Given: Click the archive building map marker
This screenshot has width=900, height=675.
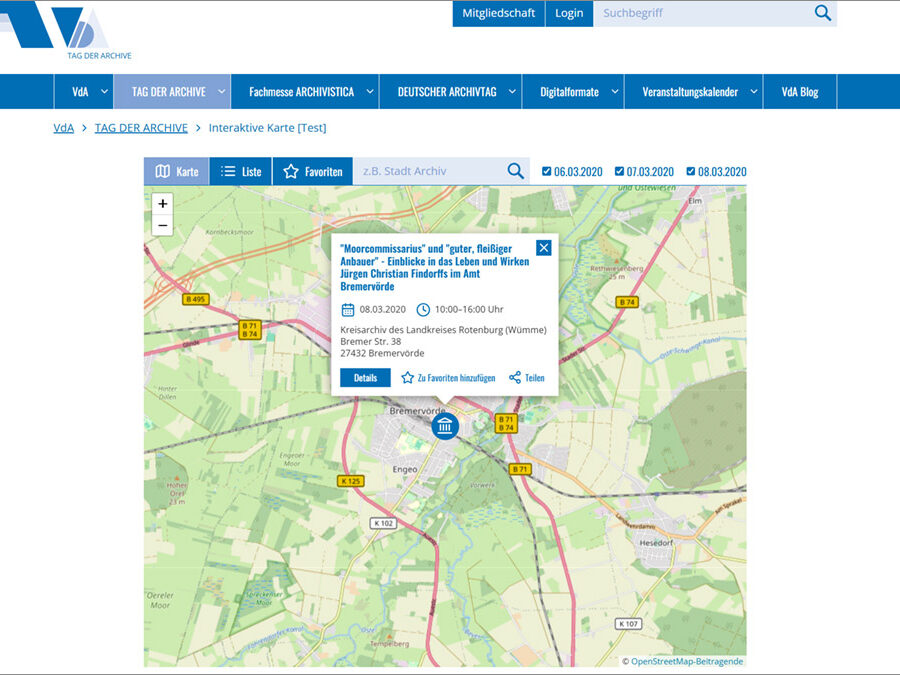Looking at the screenshot, I should click(445, 426).
